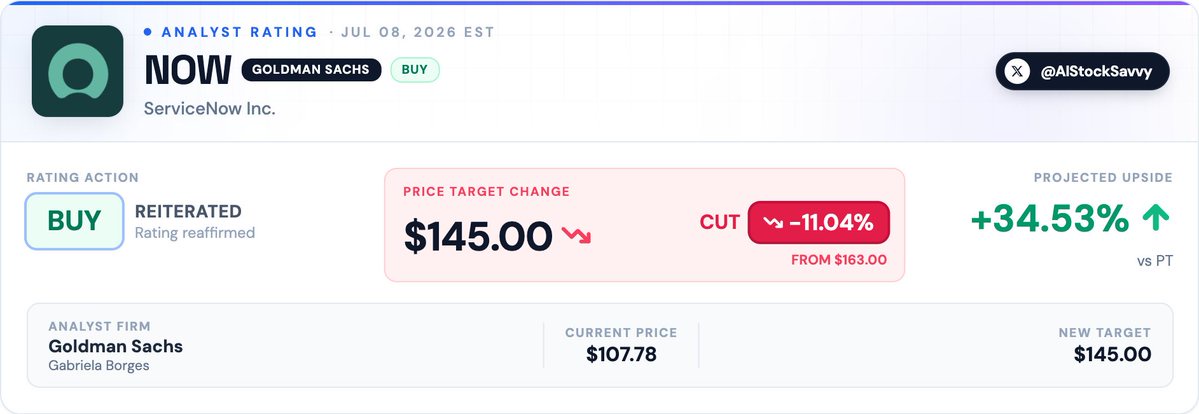Click the +34.53% projected upside figure

(x=1049, y=220)
